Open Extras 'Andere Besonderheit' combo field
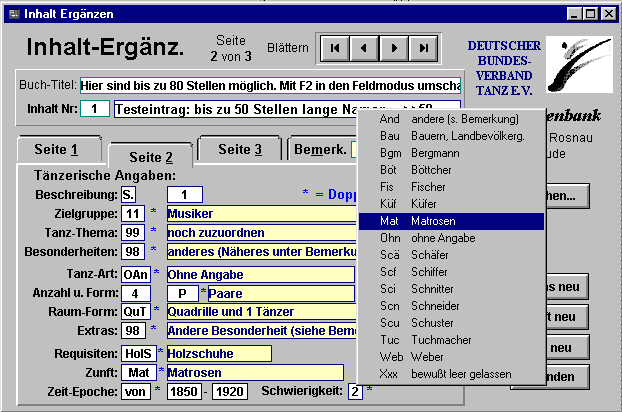 coord(262,331)
